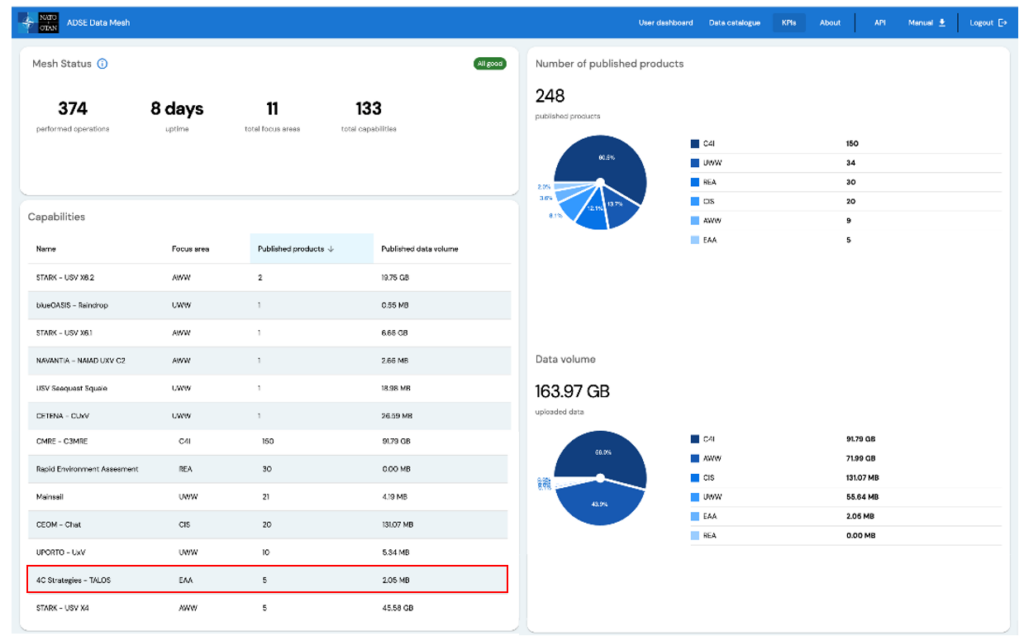This screenshot has height=641, width=1024.
Task: Click the 248 published products total
Action: pos(550,96)
